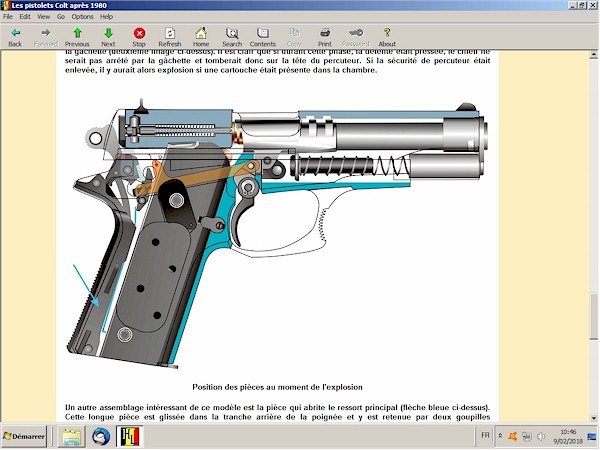Image resolution: width=600 pixels, height=450 pixels.
Task: Open the Search tool
Action: pos(232,37)
